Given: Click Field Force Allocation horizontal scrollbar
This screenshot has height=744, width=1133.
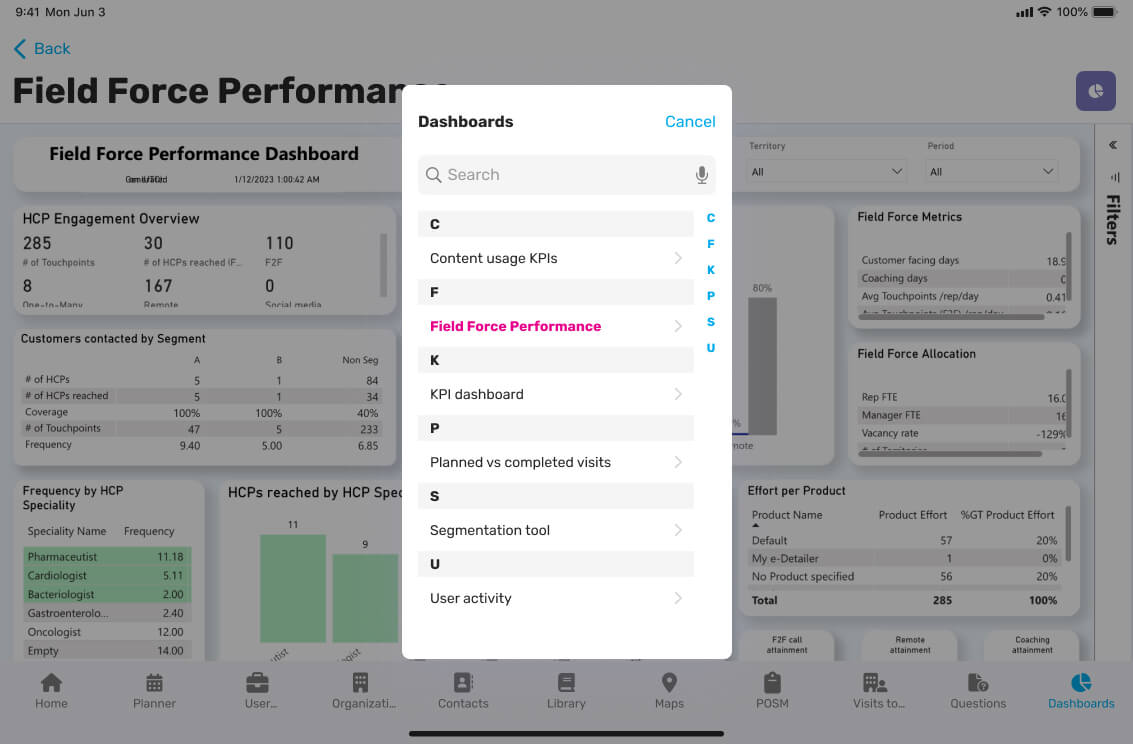Looking at the screenshot, I should click(949, 454).
